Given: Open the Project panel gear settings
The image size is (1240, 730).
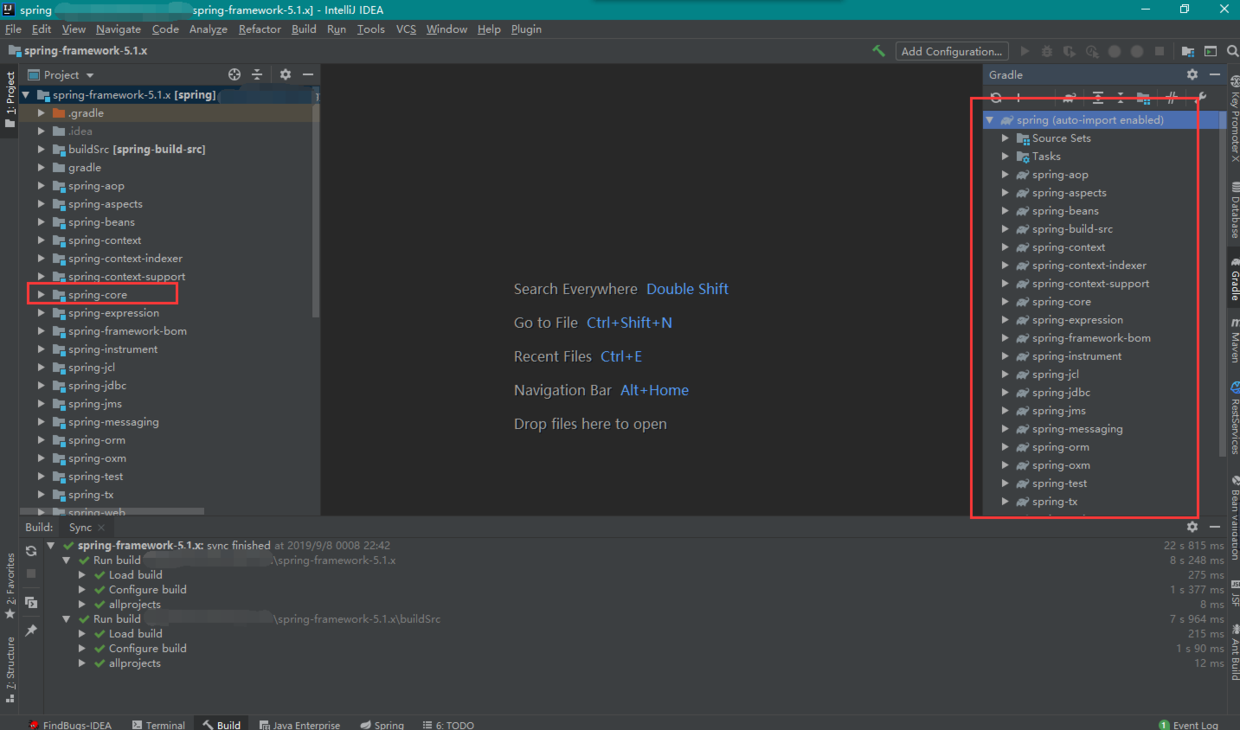Looking at the screenshot, I should [x=285, y=74].
